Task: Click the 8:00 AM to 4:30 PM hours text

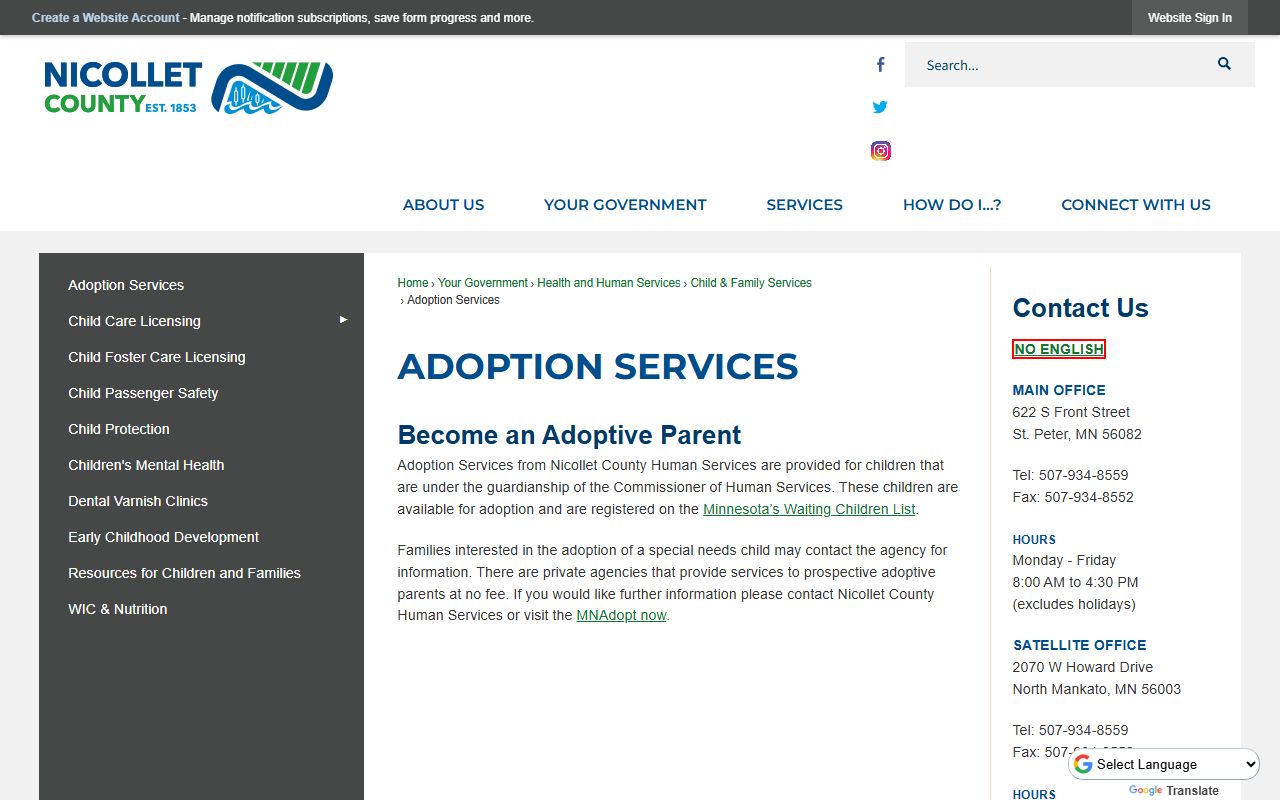Action: point(1075,582)
